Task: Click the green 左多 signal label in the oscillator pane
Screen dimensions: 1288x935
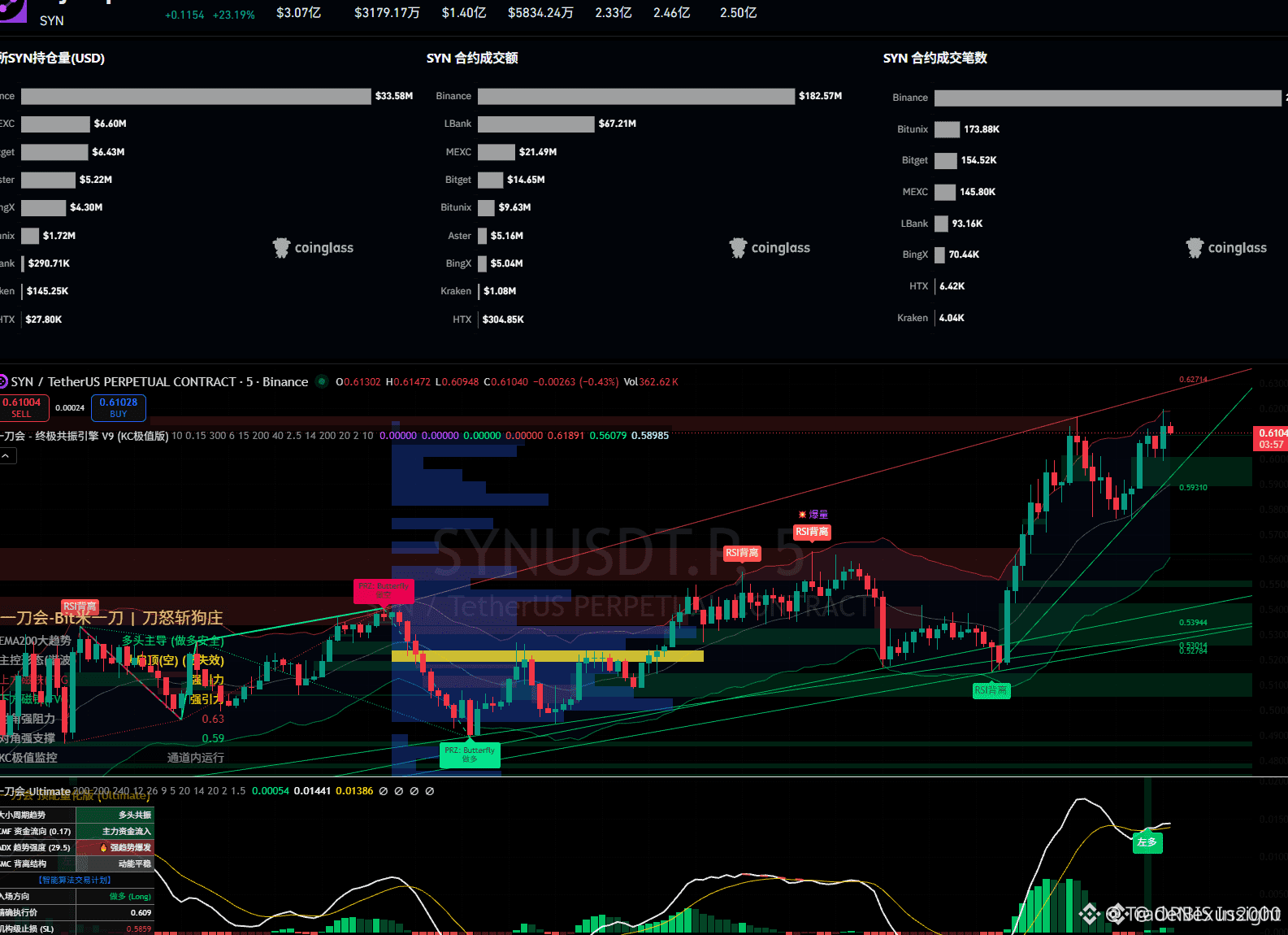Action: (x=1147, y=842)
